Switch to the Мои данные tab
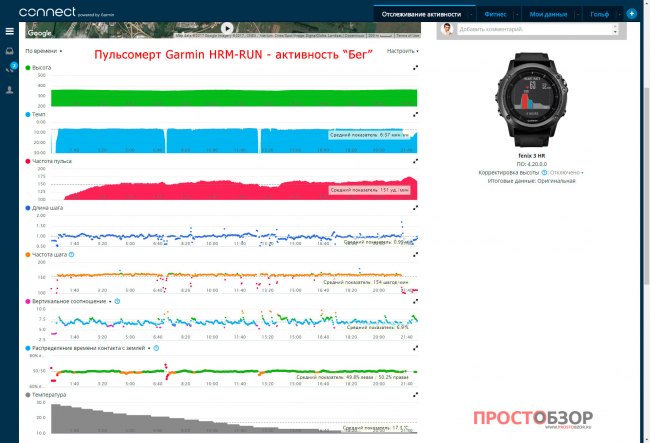 click(x=548, y=14)
